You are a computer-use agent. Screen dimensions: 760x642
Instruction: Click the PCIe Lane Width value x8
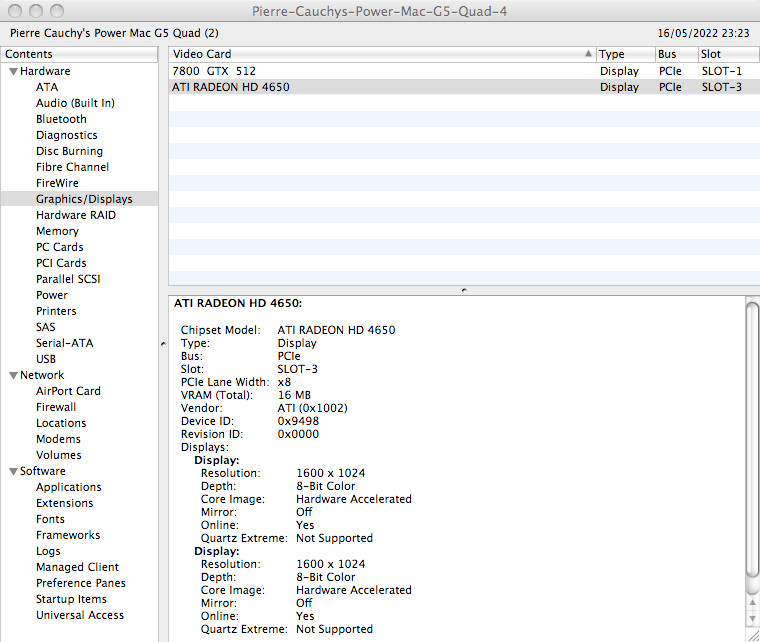point(284,382)
